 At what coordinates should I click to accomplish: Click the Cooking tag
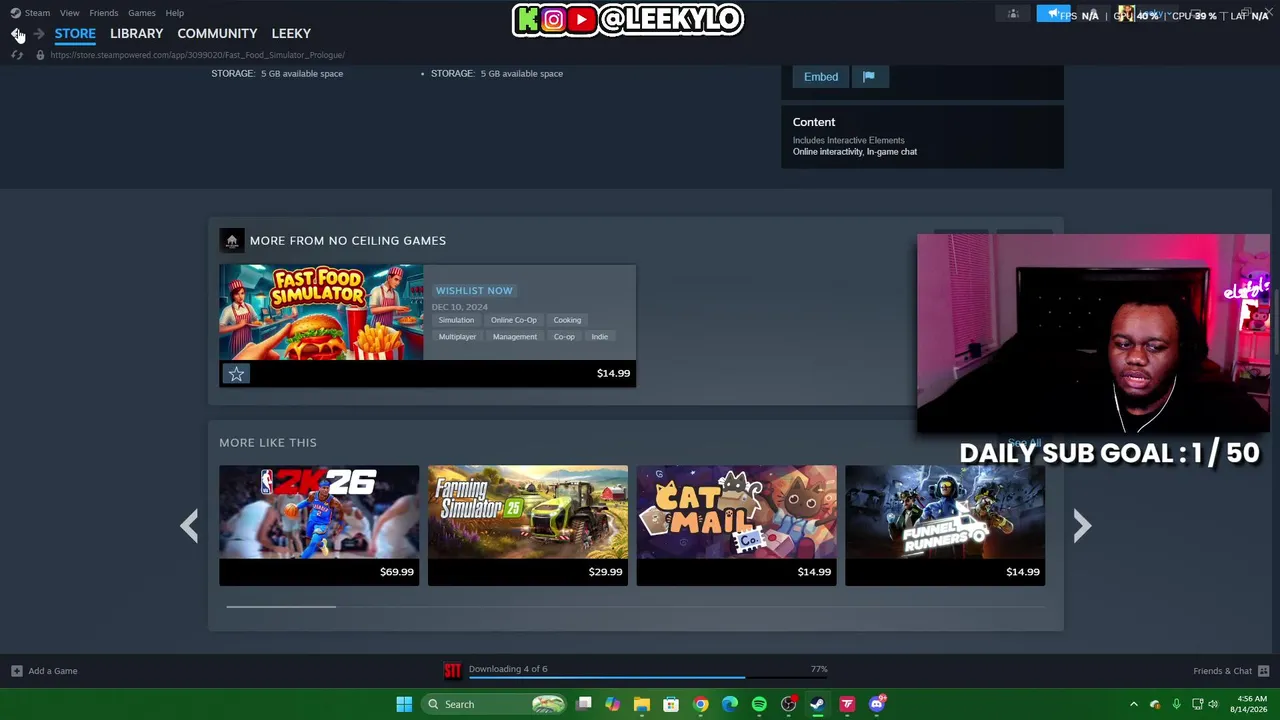pos(567,320)
